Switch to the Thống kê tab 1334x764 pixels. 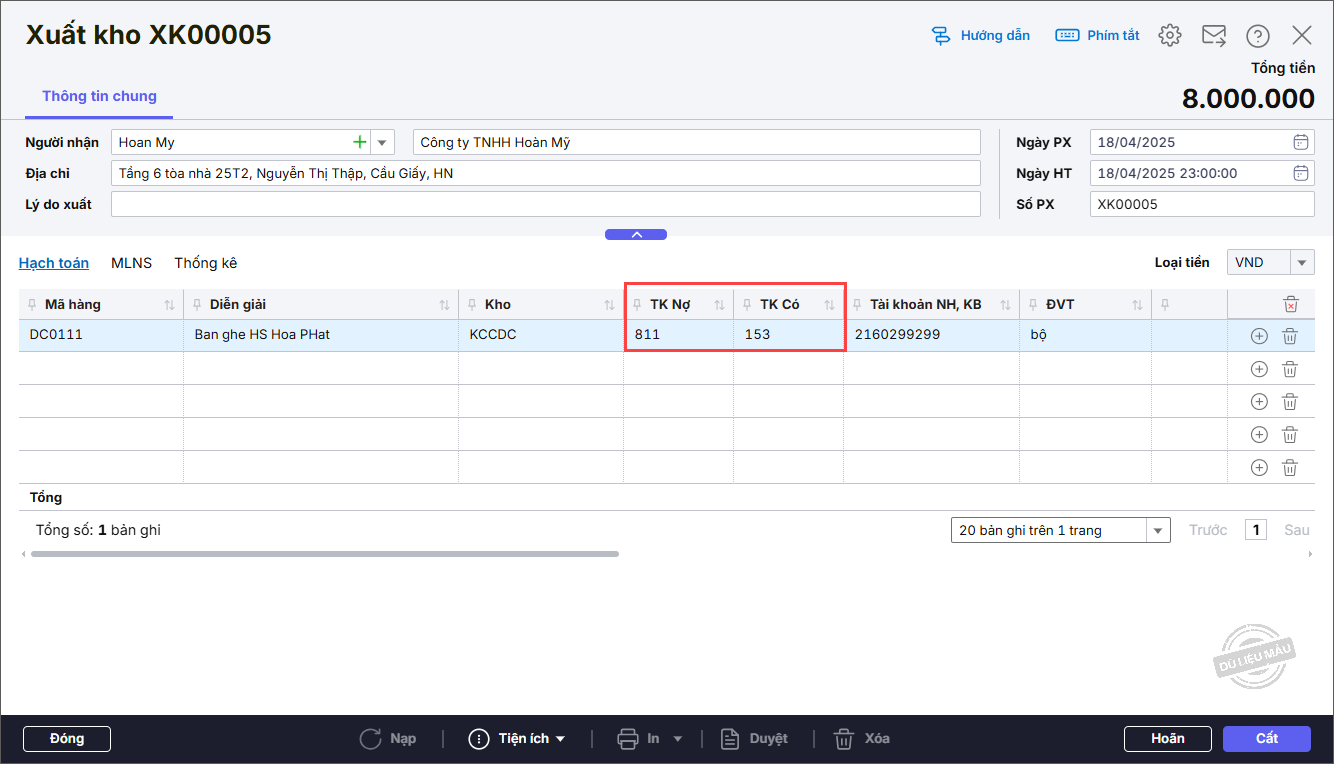click(205, 263)
